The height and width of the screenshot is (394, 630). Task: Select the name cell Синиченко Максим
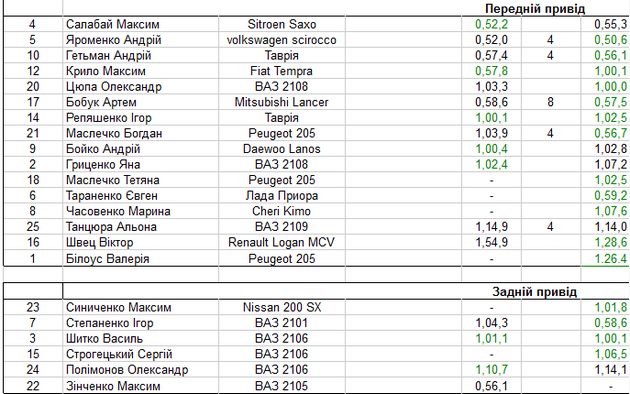coord(140,307)
